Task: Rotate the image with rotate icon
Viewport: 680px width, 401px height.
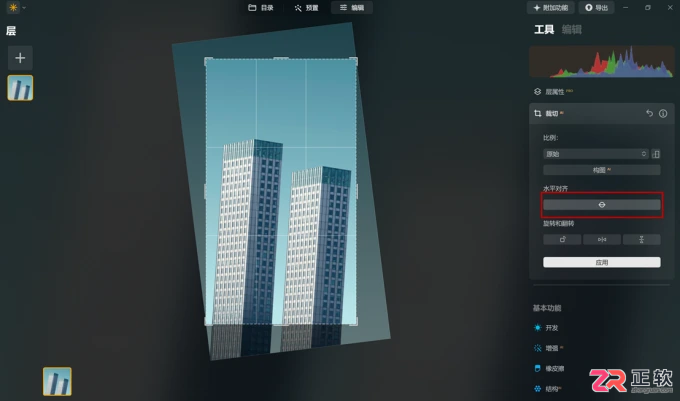Action: (562, 239)
